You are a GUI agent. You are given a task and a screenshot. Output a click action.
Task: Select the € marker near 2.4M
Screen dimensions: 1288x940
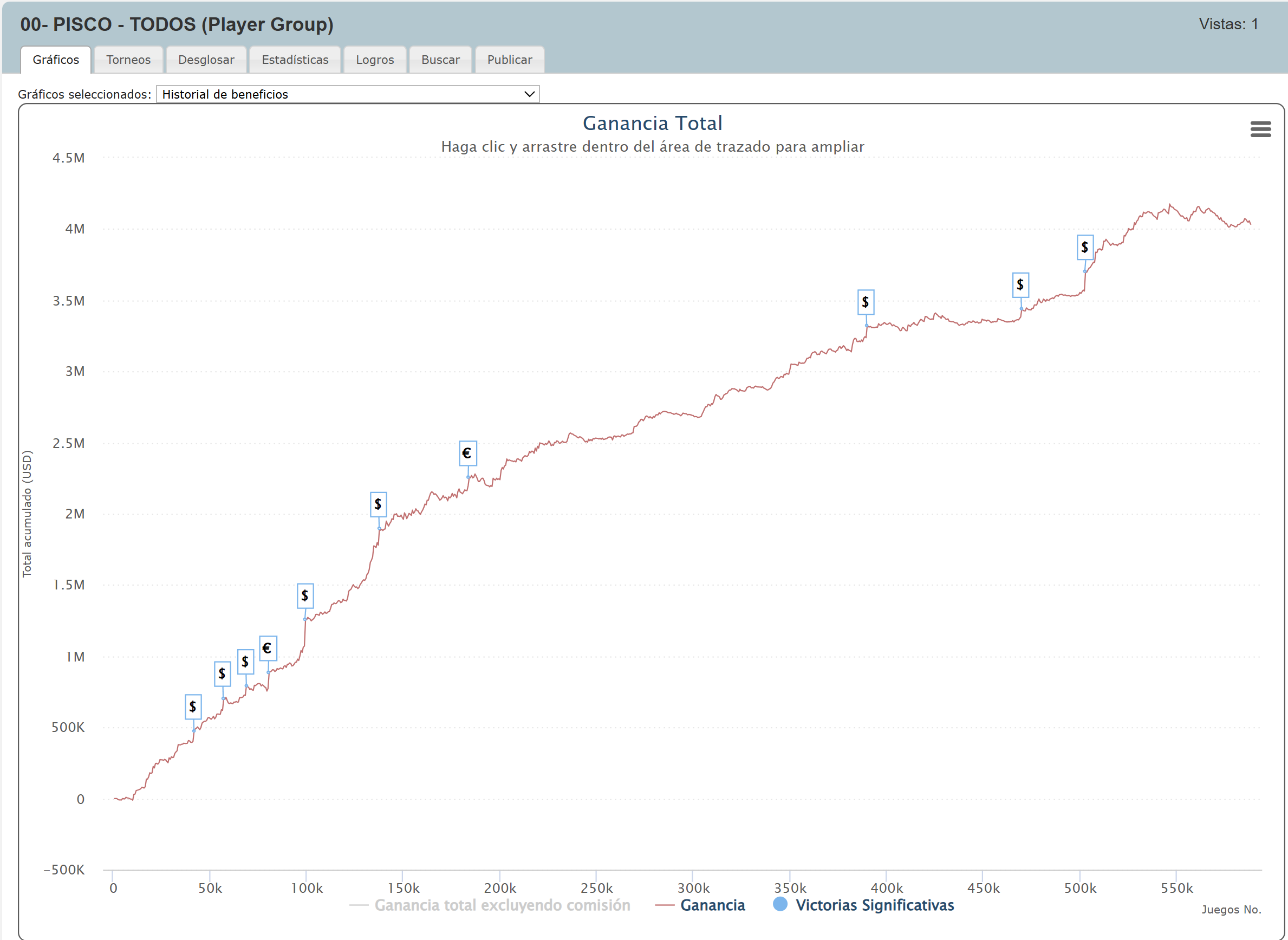(x=467, y=453)
